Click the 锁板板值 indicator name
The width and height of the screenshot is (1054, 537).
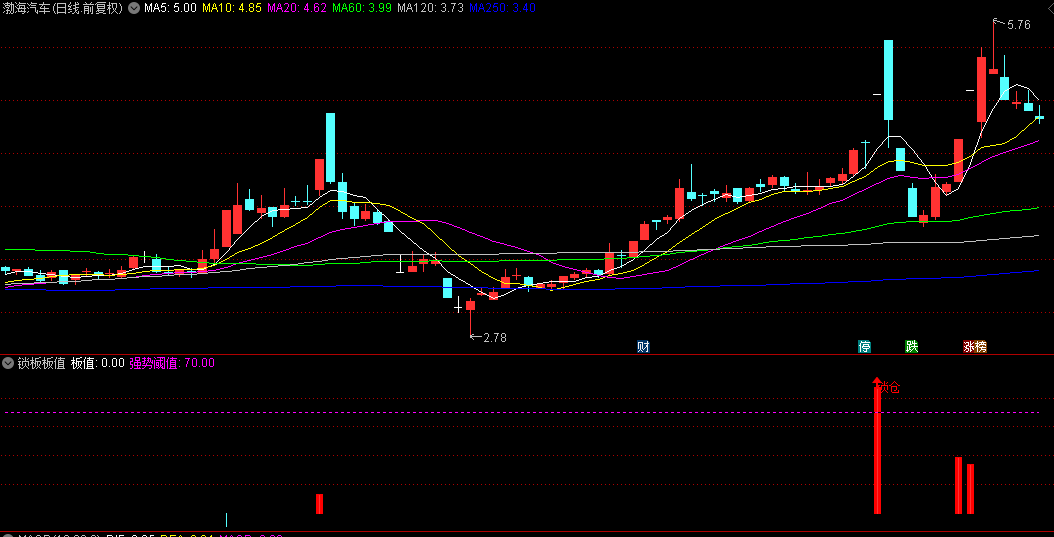point(42,363)
